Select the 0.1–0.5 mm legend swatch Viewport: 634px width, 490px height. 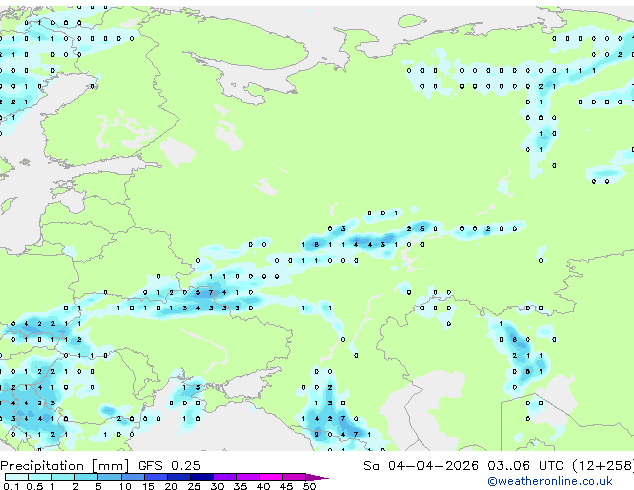17,477
